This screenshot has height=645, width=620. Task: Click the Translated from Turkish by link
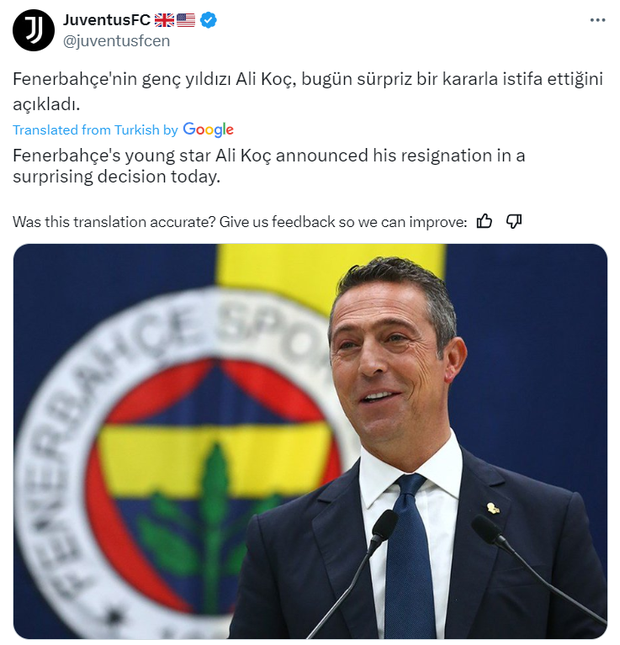click(95, 130)
